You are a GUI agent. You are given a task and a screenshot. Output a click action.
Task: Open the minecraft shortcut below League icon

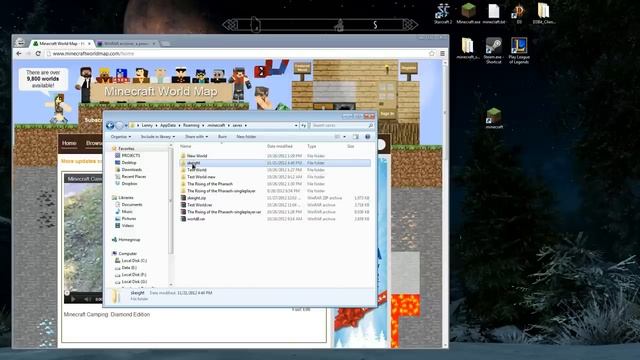point(494,118)
